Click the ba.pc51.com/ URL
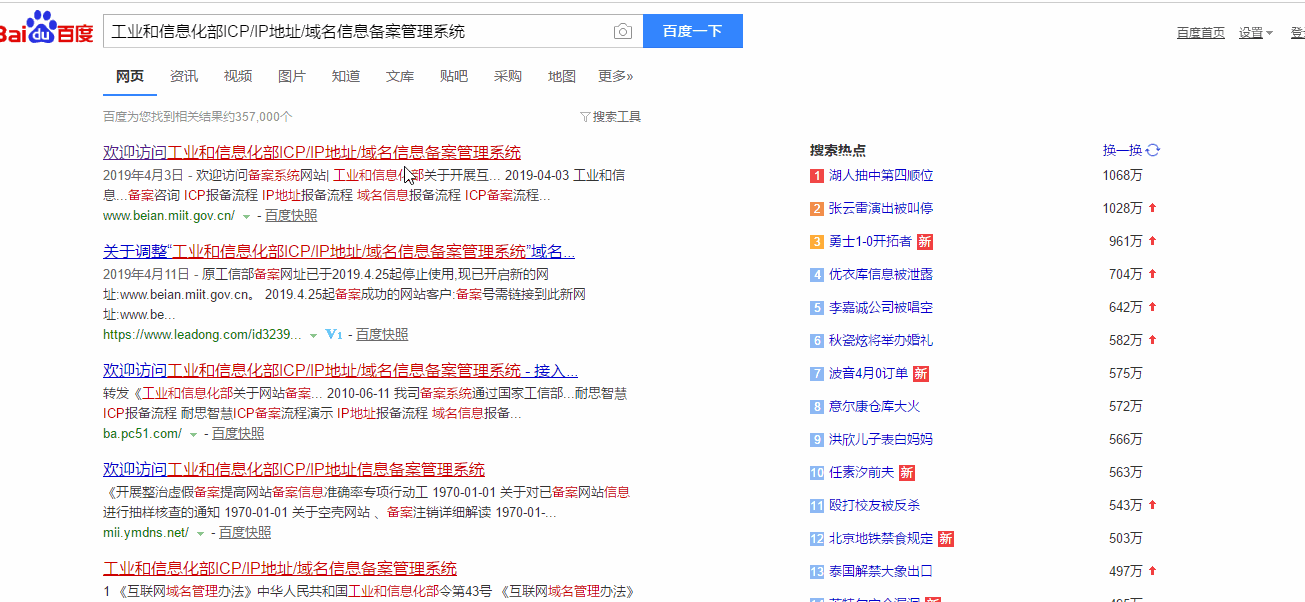The height and width of the screenshot is (602, 1305). [x=143, y=433]
